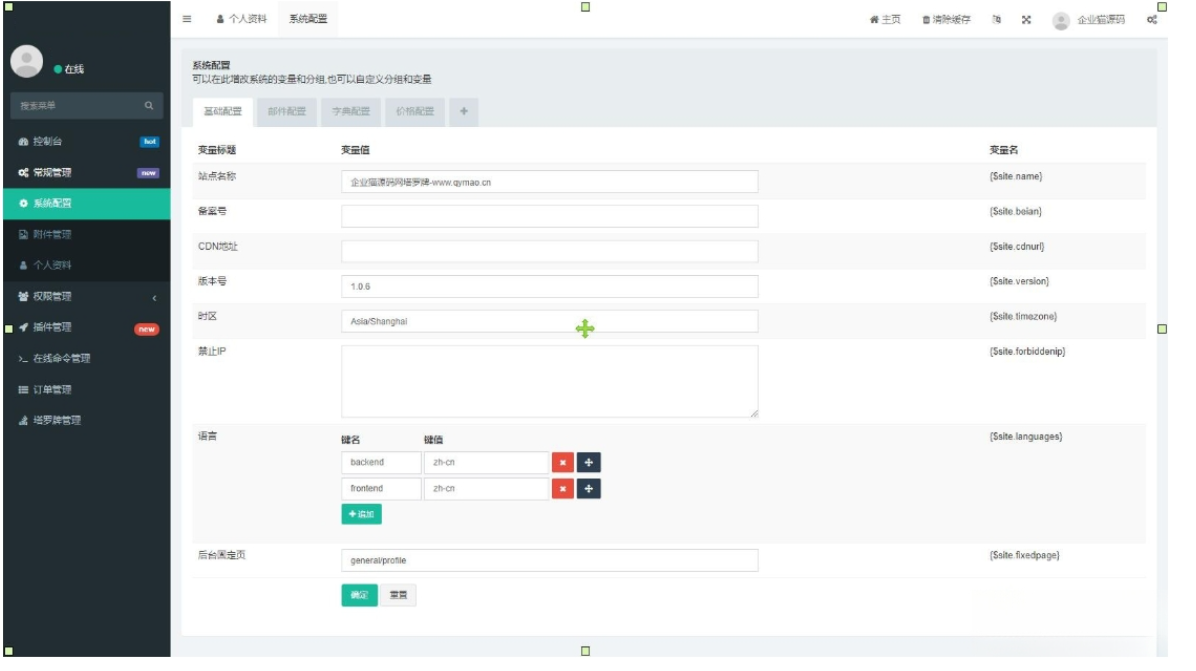Click the 时区 field with Asia/Shanghai
This screenshot has height=671, width=1196.
point(549,322)
